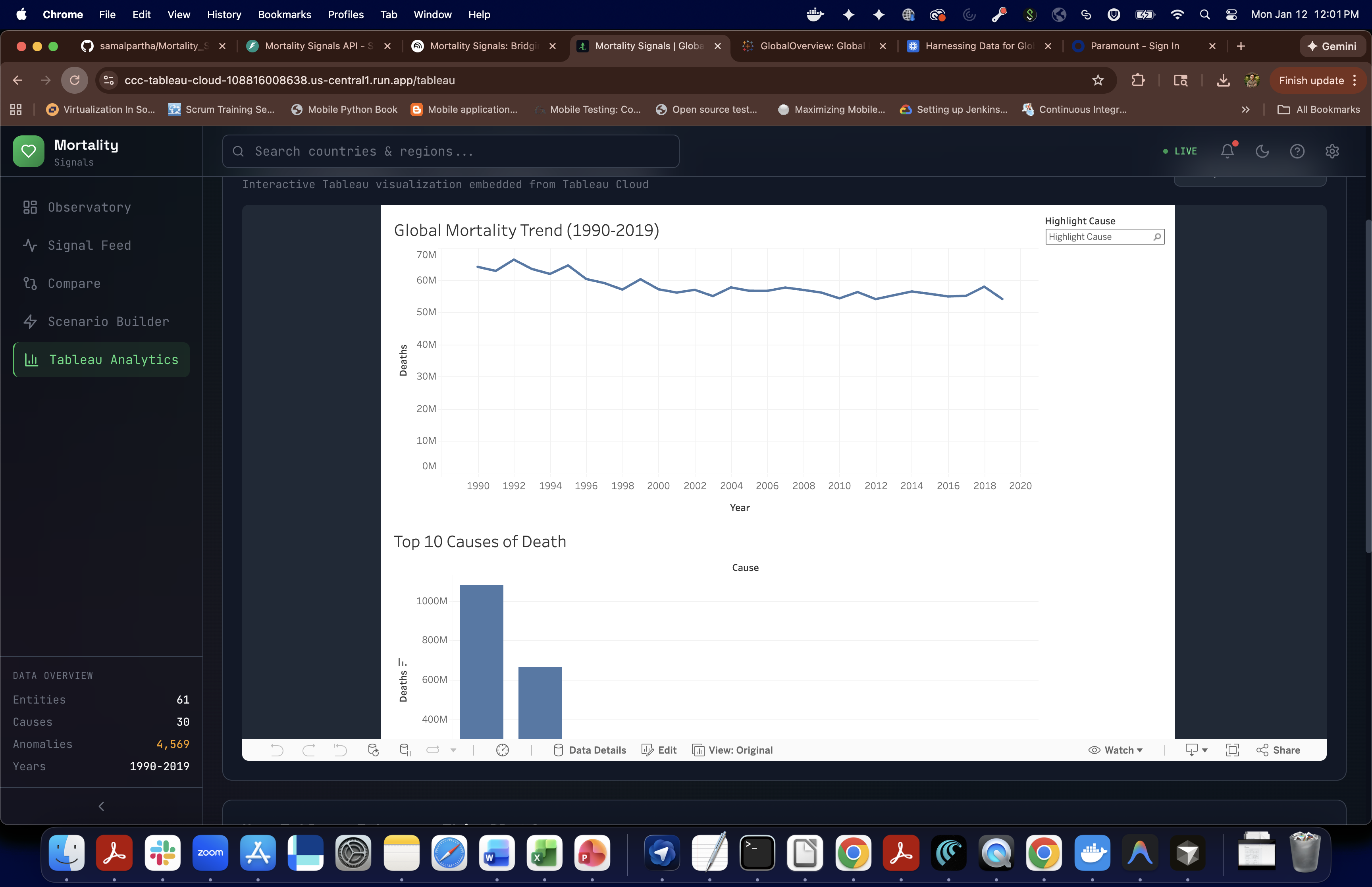
Task: Go to Signal Feed page
Action: click(x=89, y=245)
